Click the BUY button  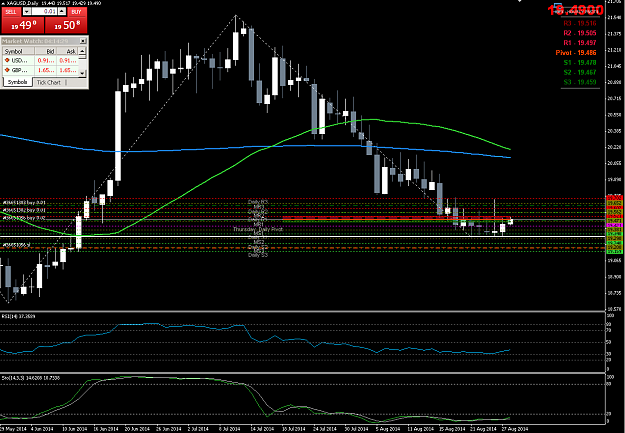tap(77, 12)
